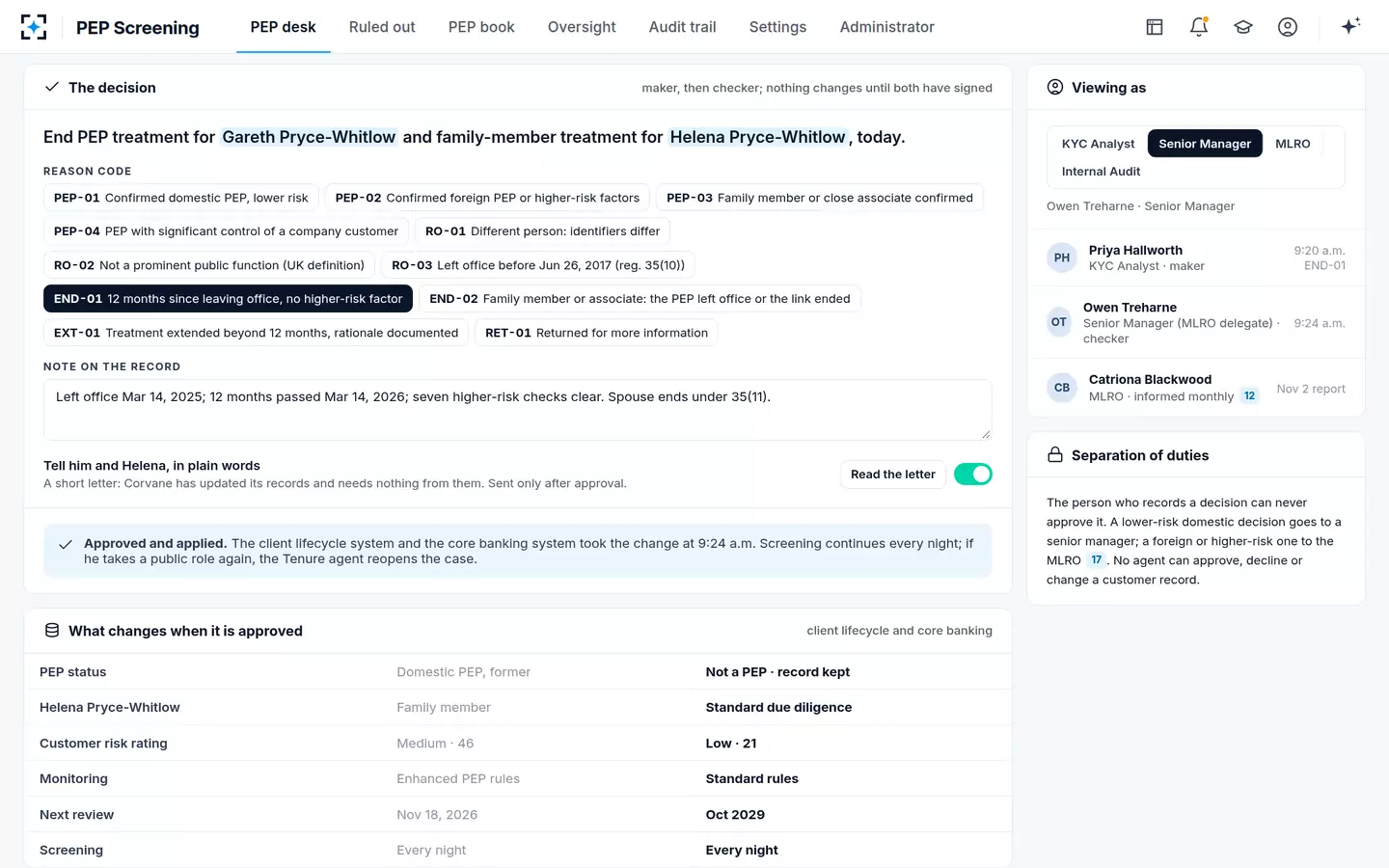Open the Gareth Pryce-Whitlow name link
Screen dimensions: 1389x868
309,137
